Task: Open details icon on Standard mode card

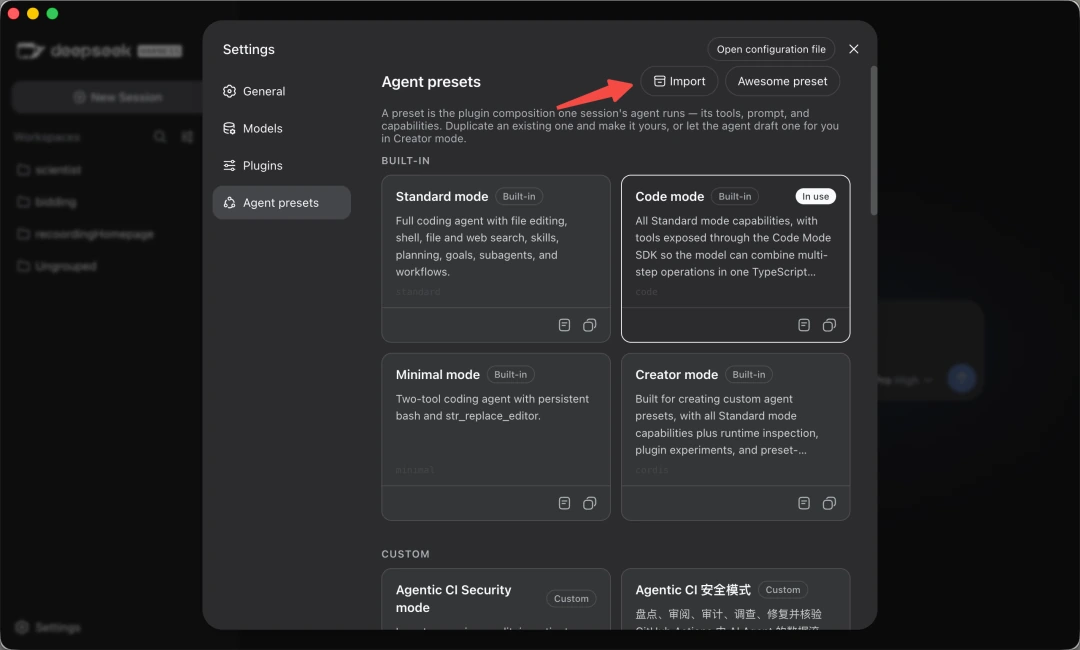Action: (564, 325)
